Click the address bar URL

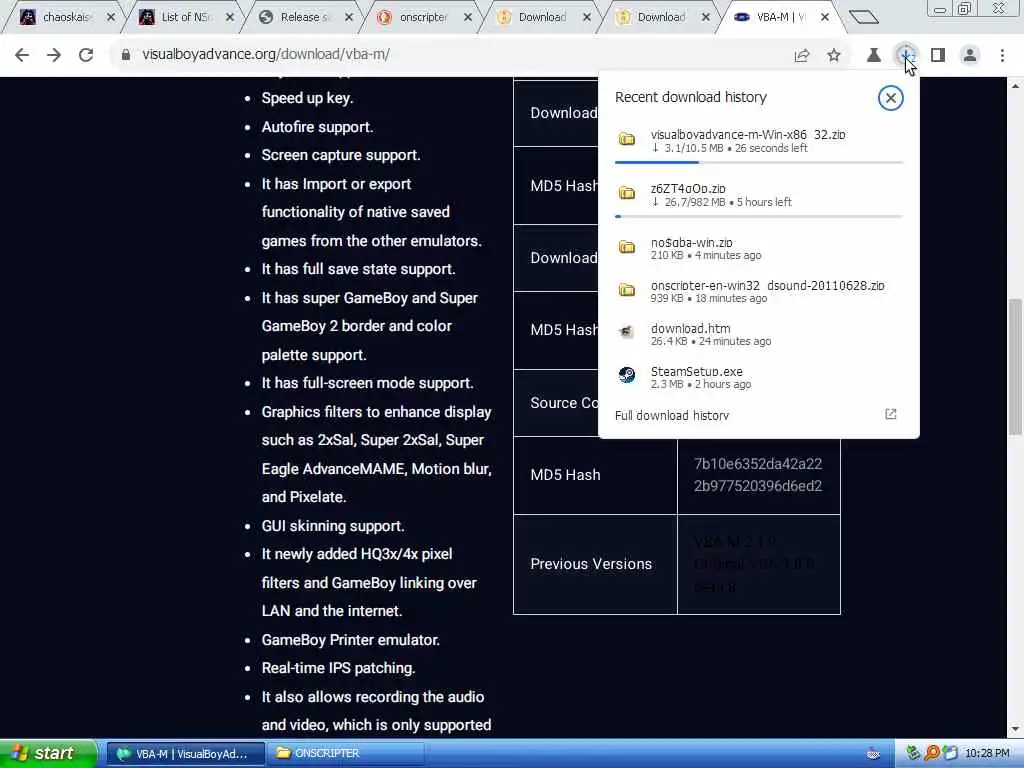tap(266, 54)
